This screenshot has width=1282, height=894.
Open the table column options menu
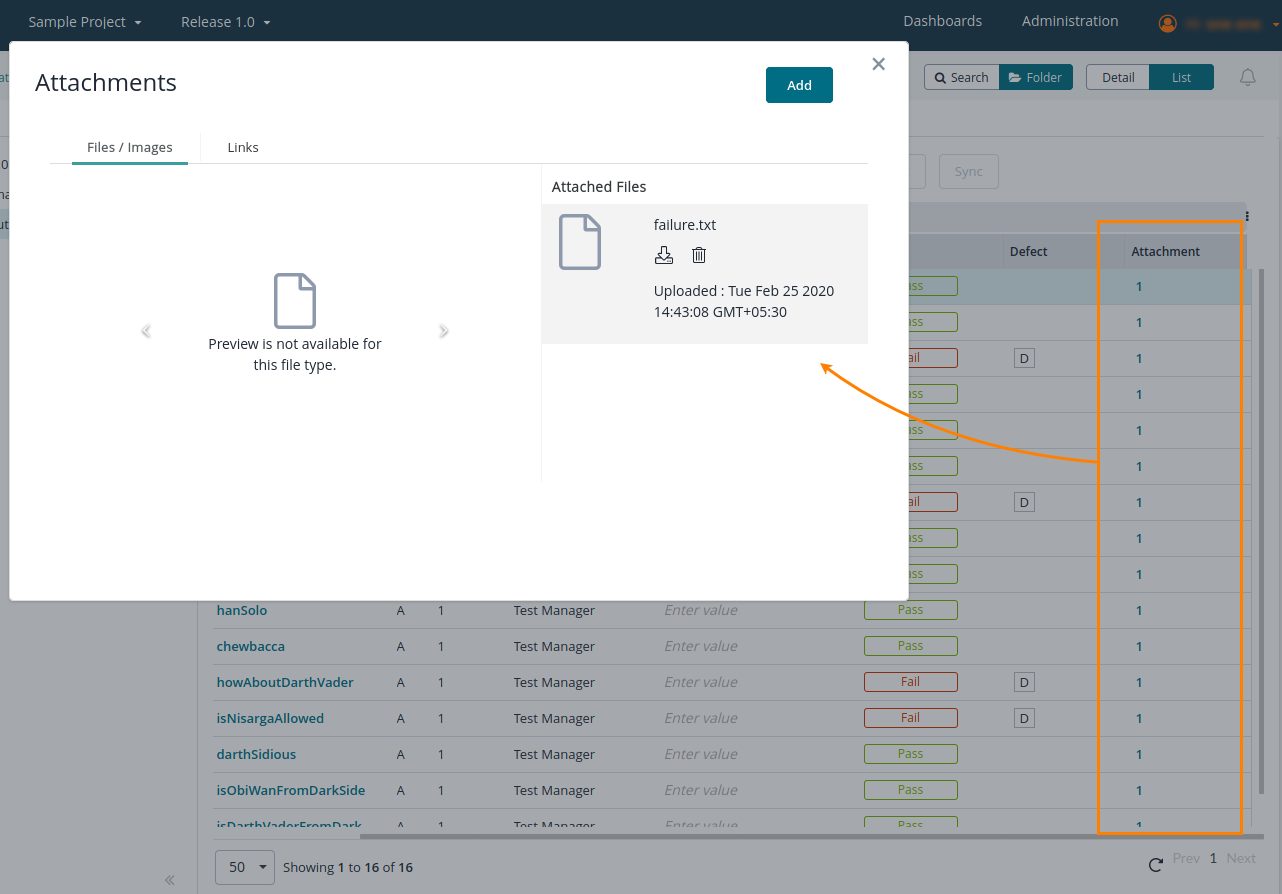1247,215
